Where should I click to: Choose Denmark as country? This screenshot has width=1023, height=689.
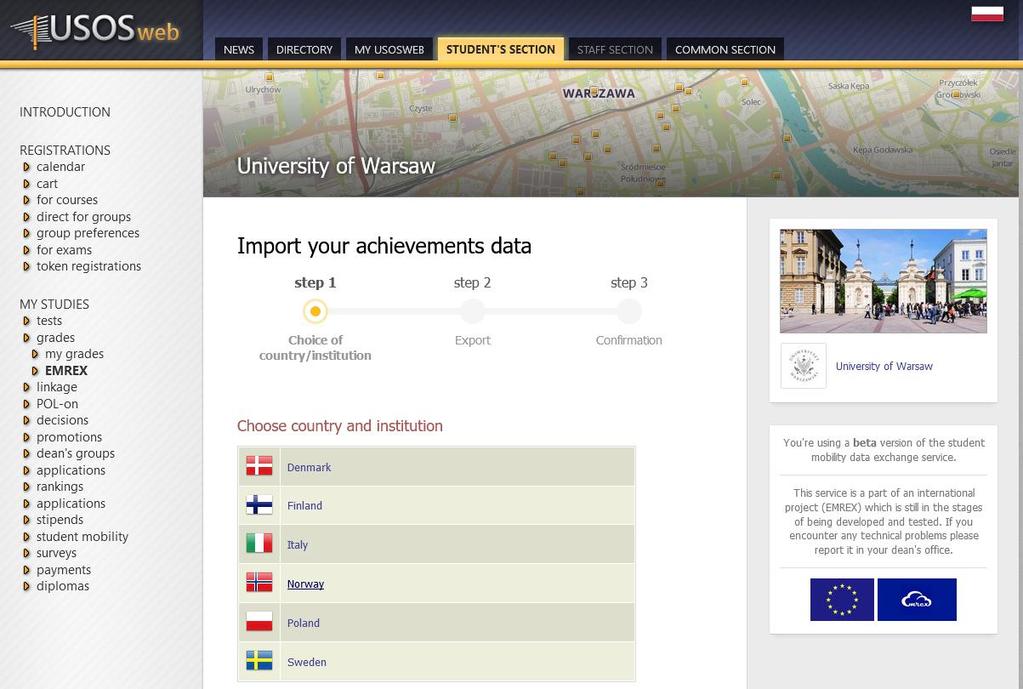point(309,467)
